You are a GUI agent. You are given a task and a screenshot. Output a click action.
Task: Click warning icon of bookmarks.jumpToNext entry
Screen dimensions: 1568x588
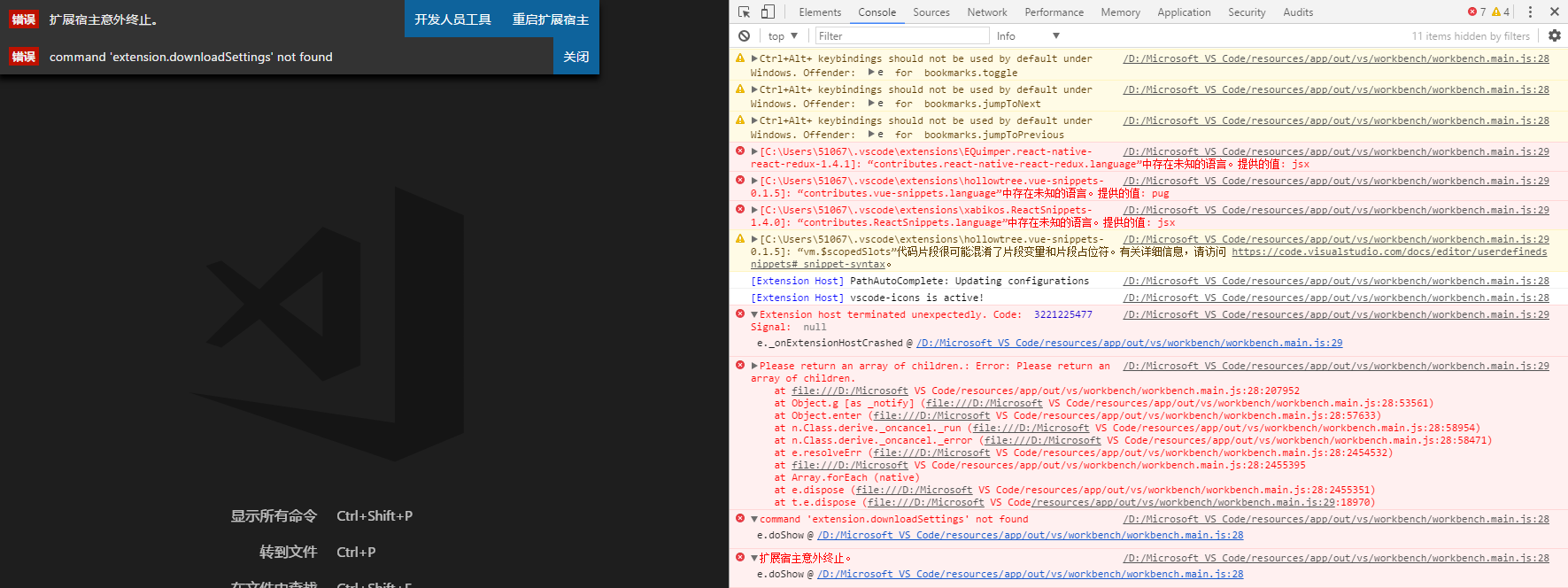tap(740, 89)
